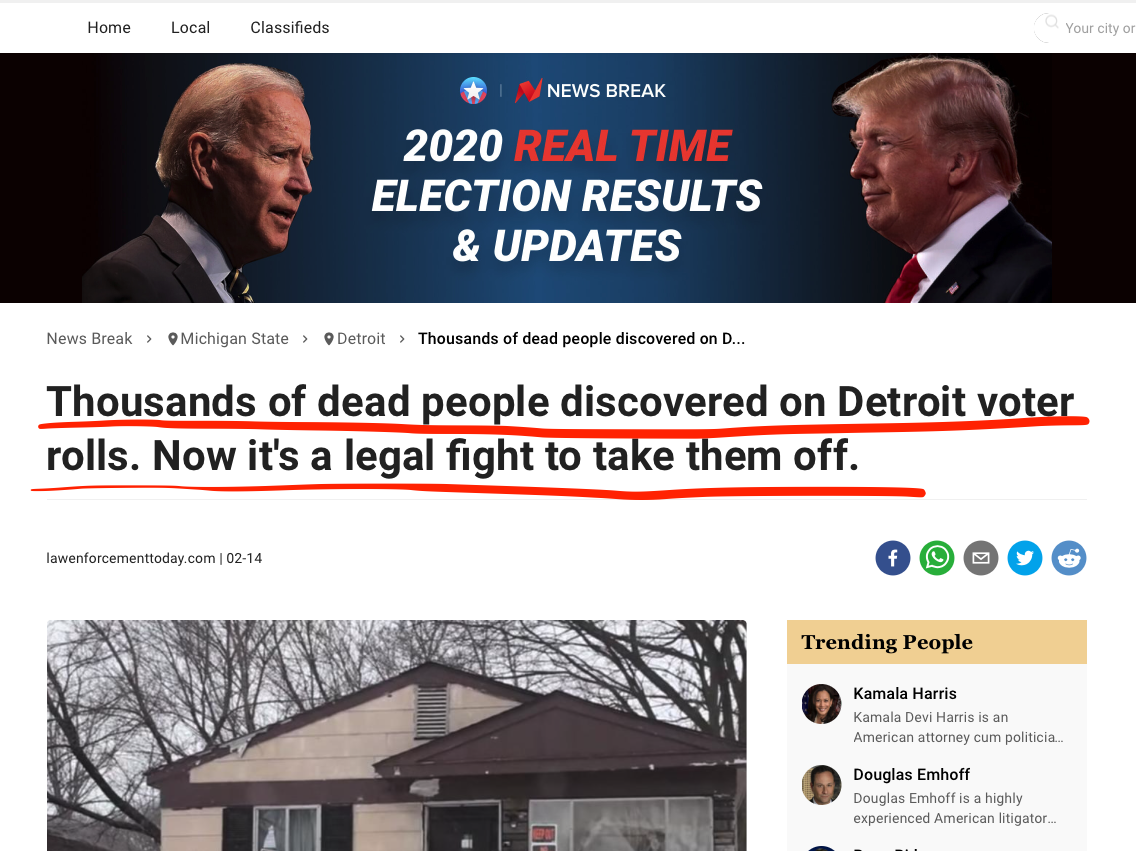Share article on Facebook
Image resolution: width=1136 pixels, height=851 pixels.
(893, 558)
